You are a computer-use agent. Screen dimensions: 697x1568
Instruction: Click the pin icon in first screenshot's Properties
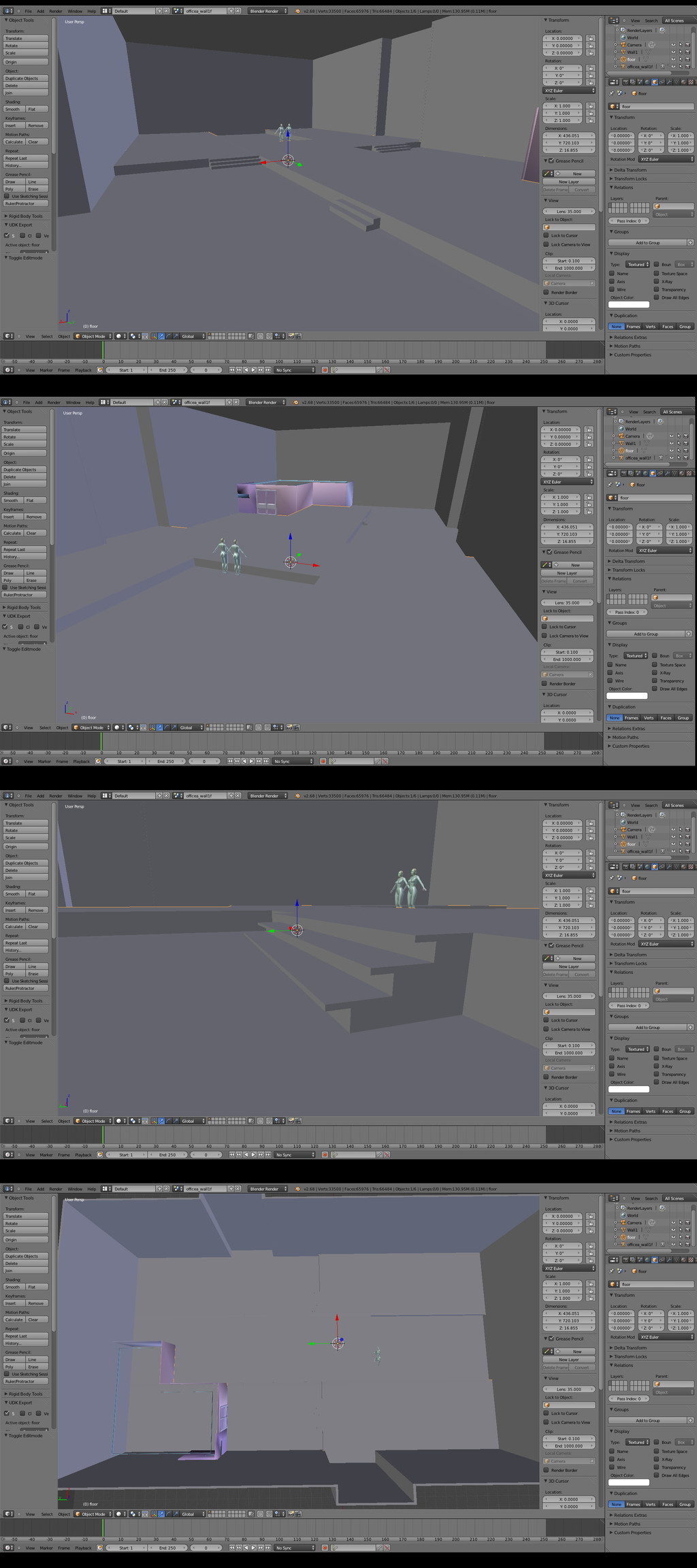click(x=612, y=93)
